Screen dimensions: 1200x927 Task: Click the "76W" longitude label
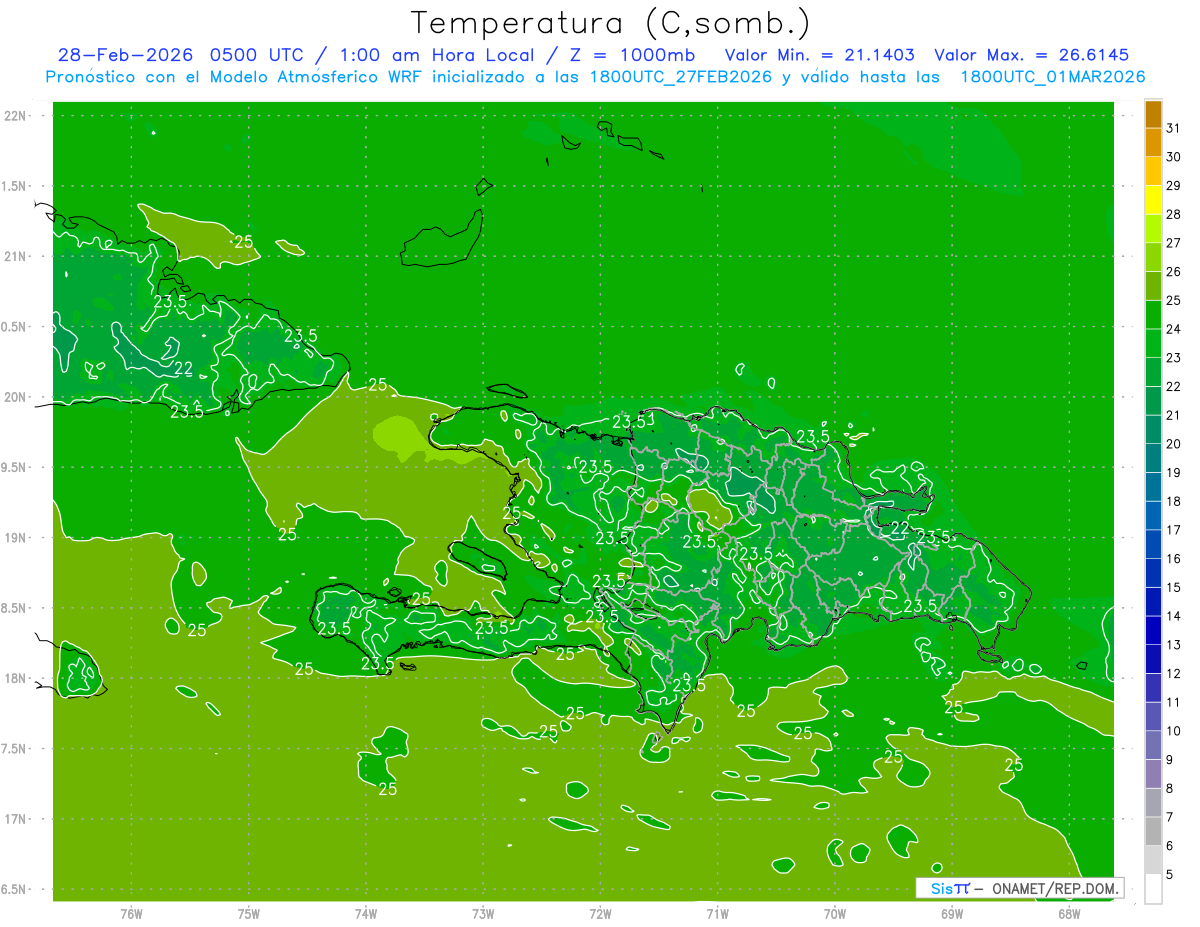[131, 914]
